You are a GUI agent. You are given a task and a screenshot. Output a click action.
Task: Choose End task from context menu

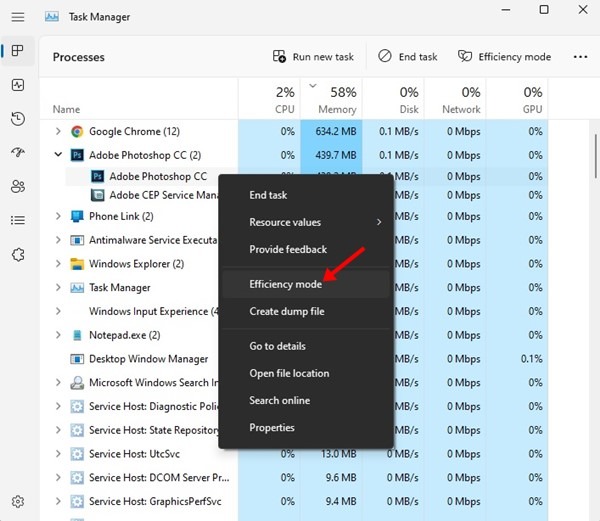coord(268,195)
